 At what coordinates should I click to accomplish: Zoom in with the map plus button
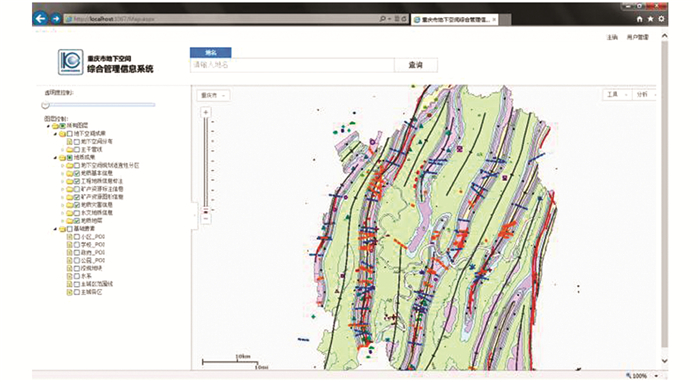tap(205, 112)
